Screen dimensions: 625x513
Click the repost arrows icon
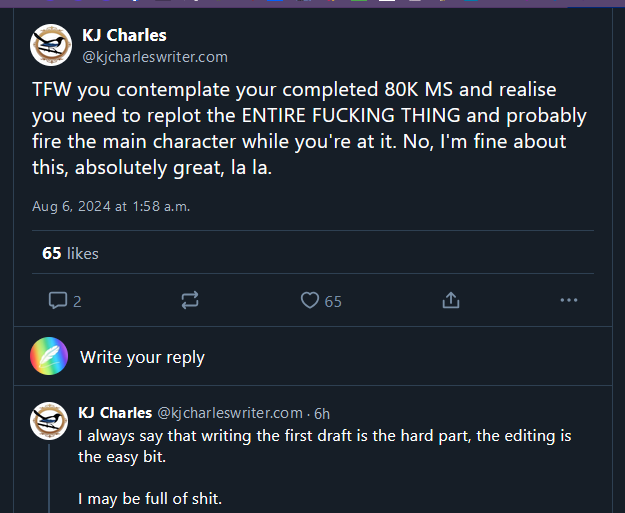189,300
